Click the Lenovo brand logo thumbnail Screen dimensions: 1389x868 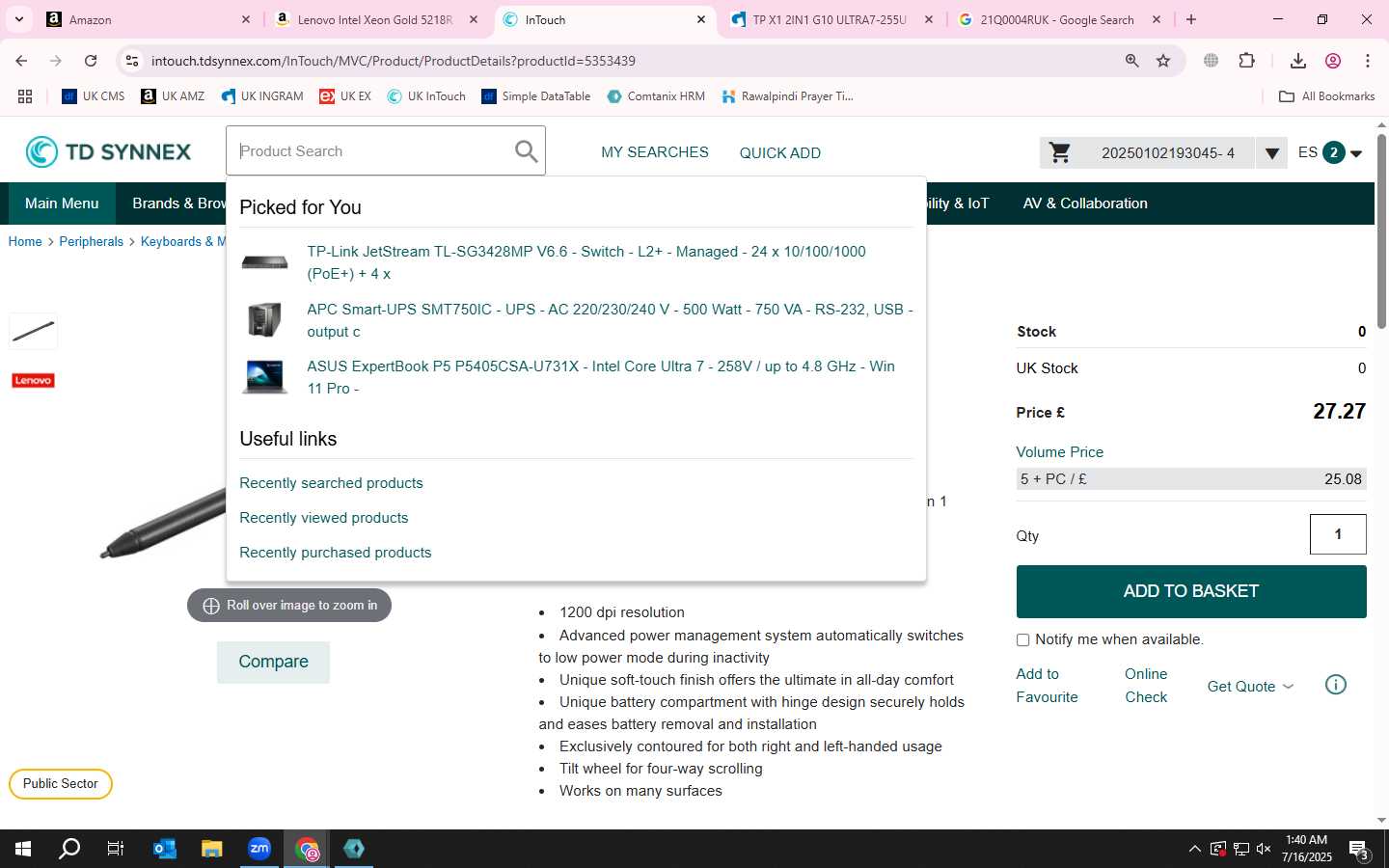tap(33, 380)
